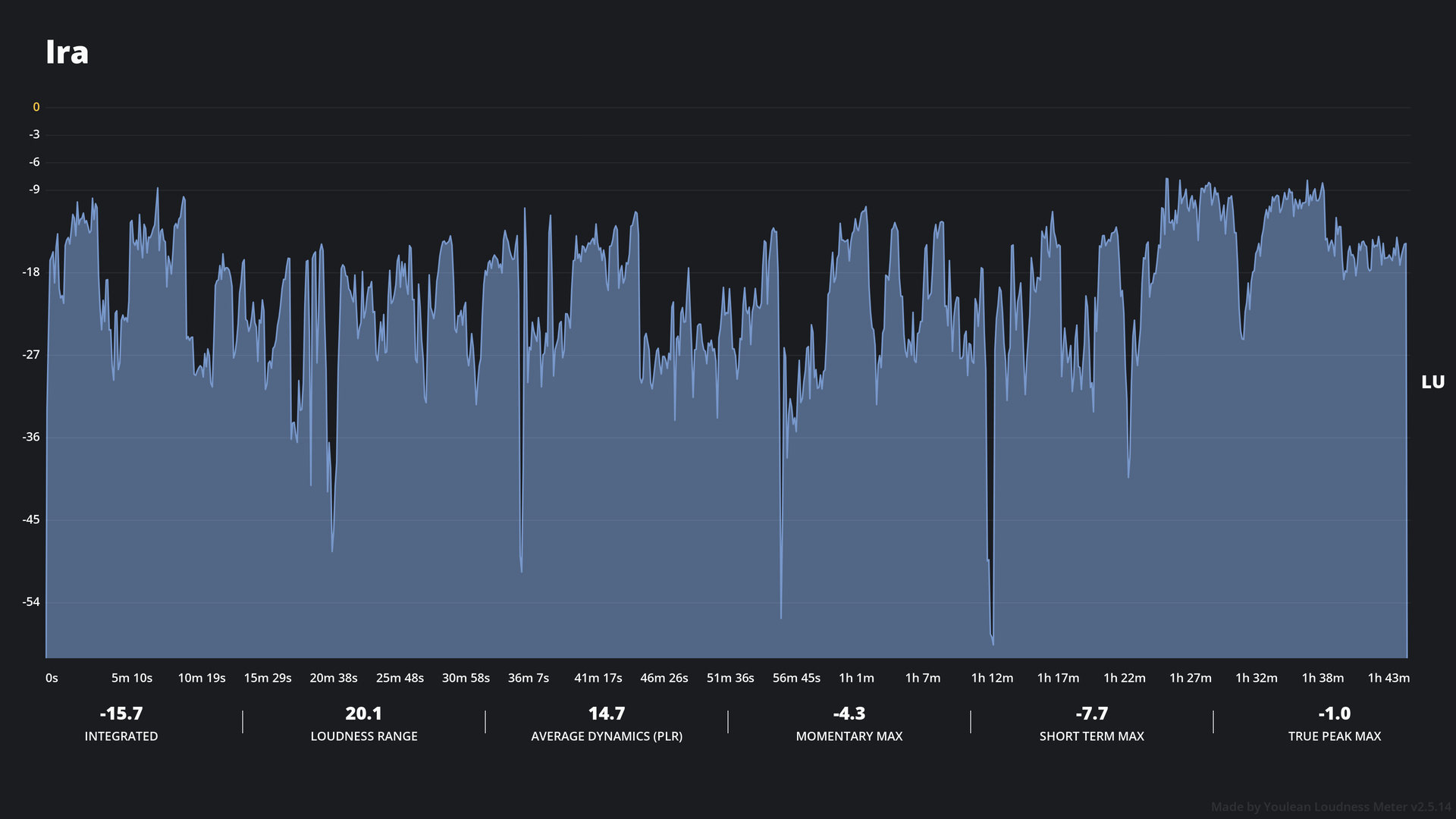Click the '51m 36s' time label
The width and height of the screenshot is (1456, 819).
pyautogui.click(x=730, y=678)
